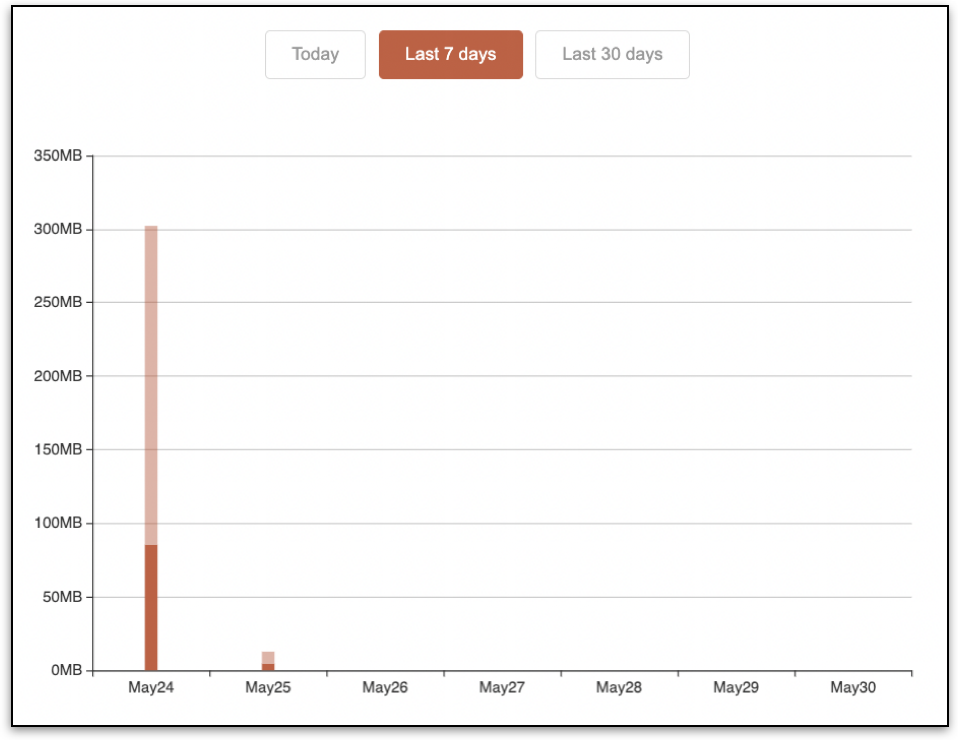Click the 300MB y-axis label

57,229
